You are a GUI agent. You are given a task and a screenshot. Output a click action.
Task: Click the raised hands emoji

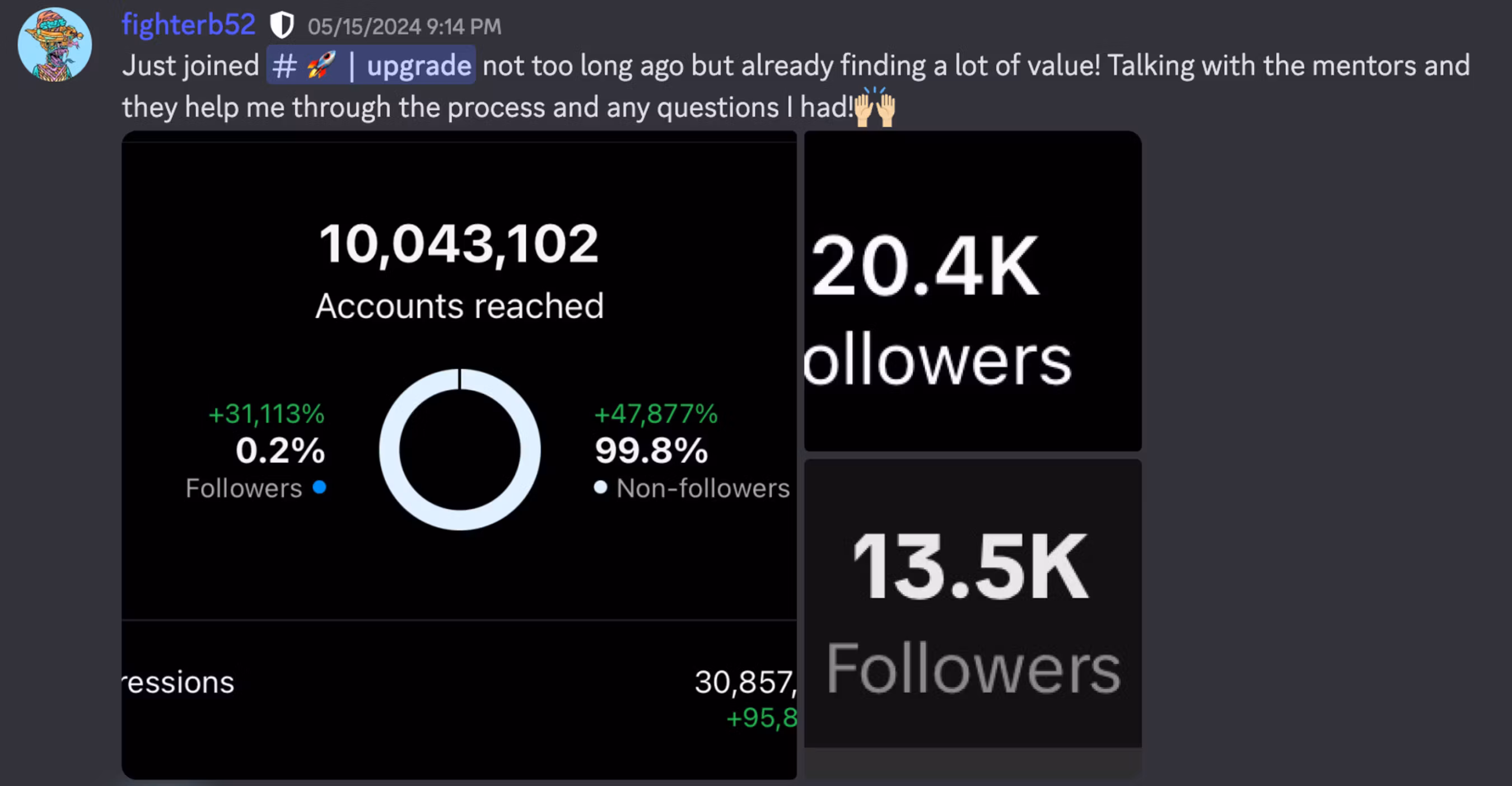click(x=875, y=107)
